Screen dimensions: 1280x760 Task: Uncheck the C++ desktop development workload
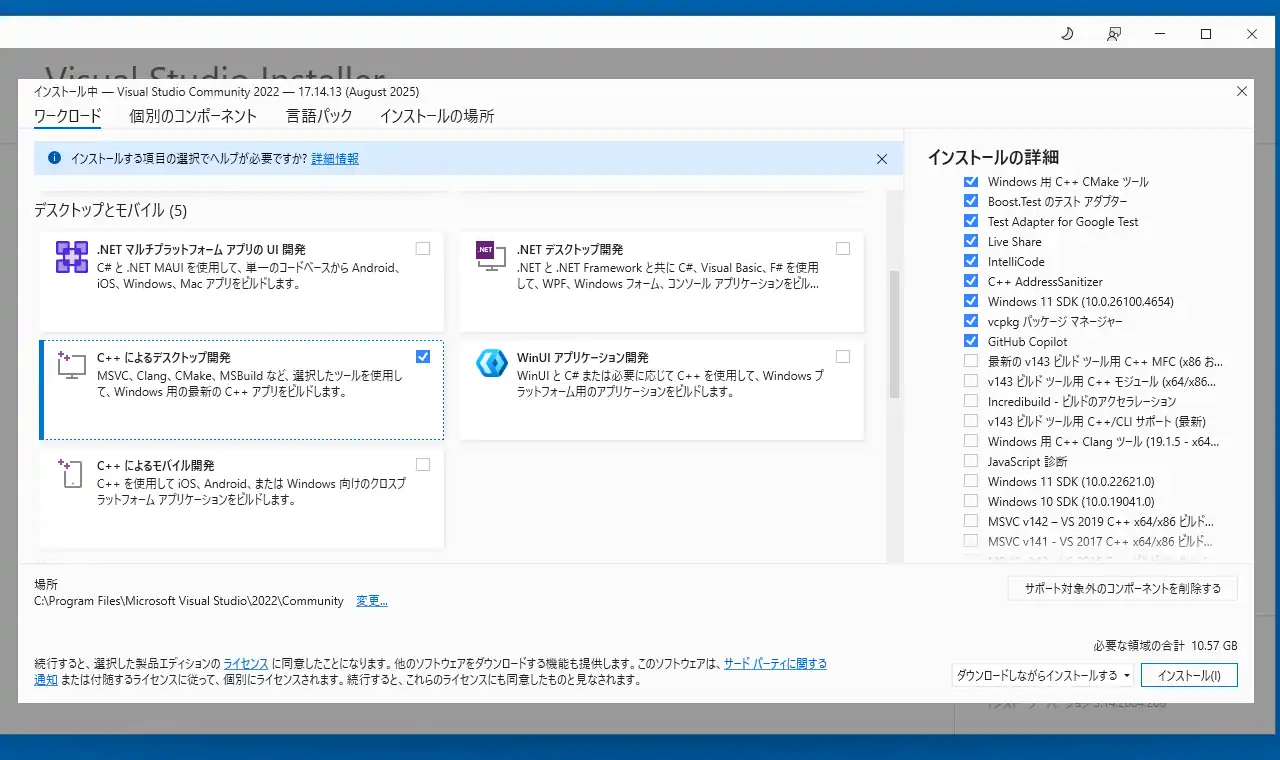click(x=423, y=356)
